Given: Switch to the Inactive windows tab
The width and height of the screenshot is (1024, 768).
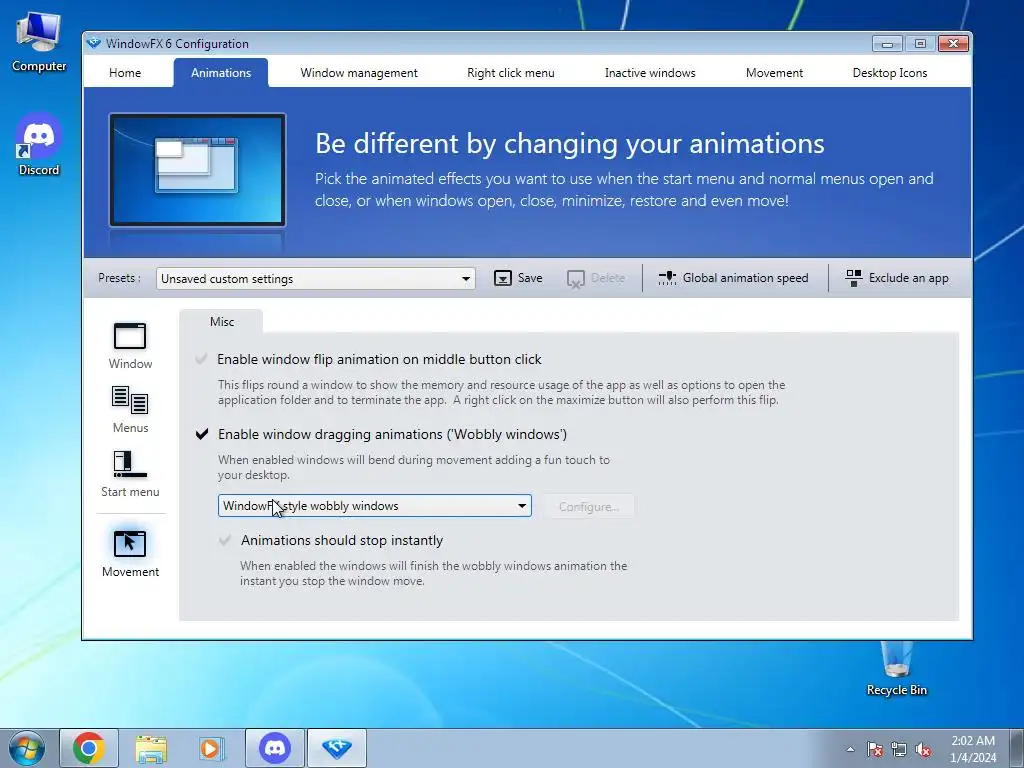Looking at the screenshot, I should [x=650, y=72].
